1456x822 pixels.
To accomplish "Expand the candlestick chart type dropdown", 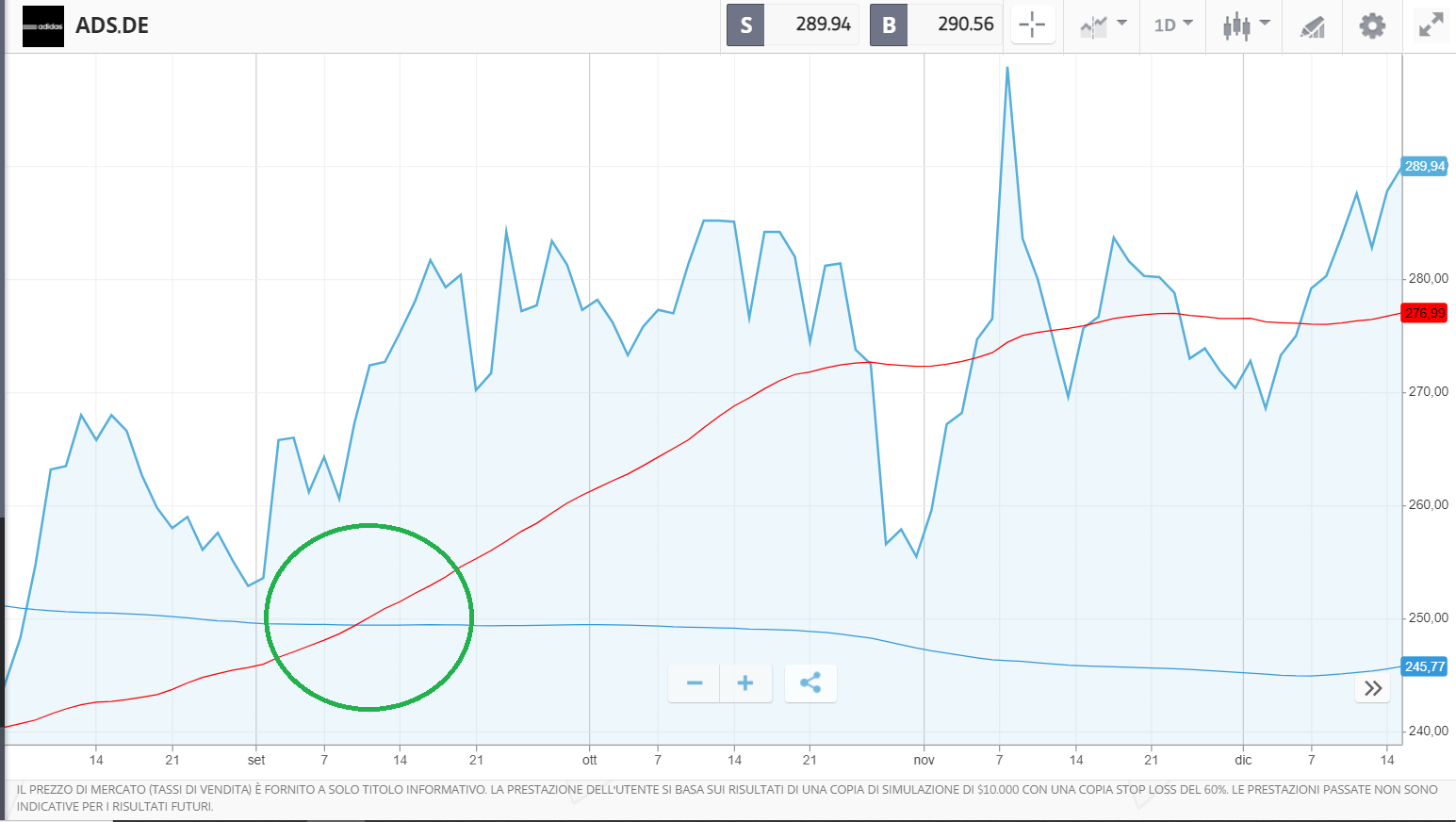I will click(1245, 25).
